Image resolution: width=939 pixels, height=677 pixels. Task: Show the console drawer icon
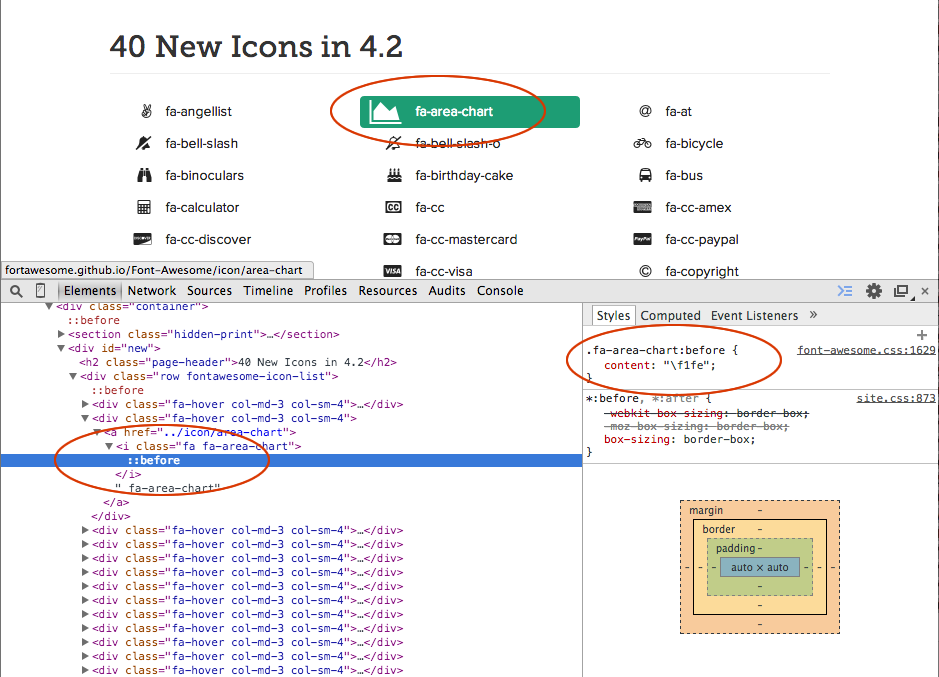[845, 291]
